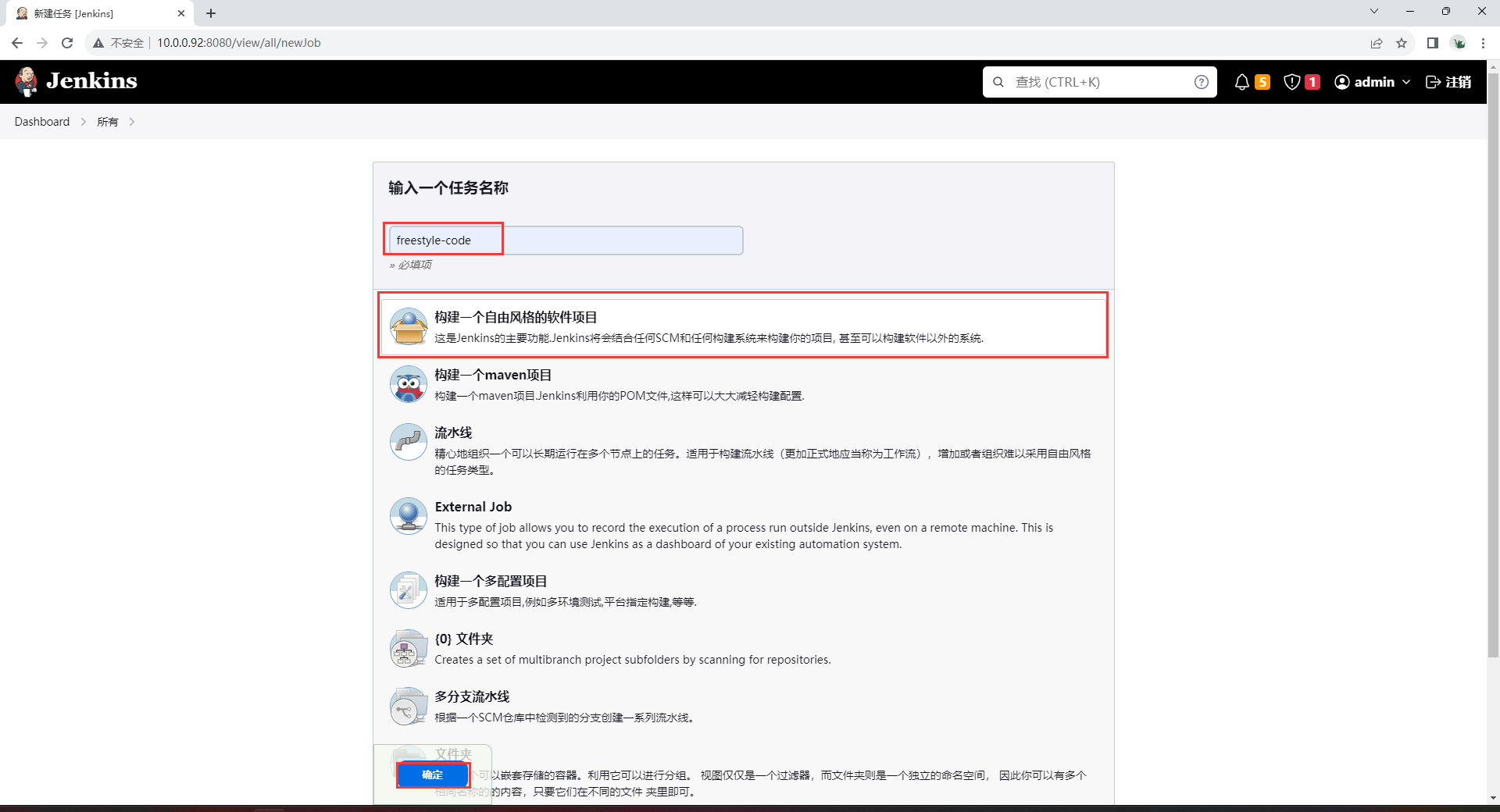This screenshot has height=812, width=1500.
Task: Choose External Job type
Action: click(743, 525)
